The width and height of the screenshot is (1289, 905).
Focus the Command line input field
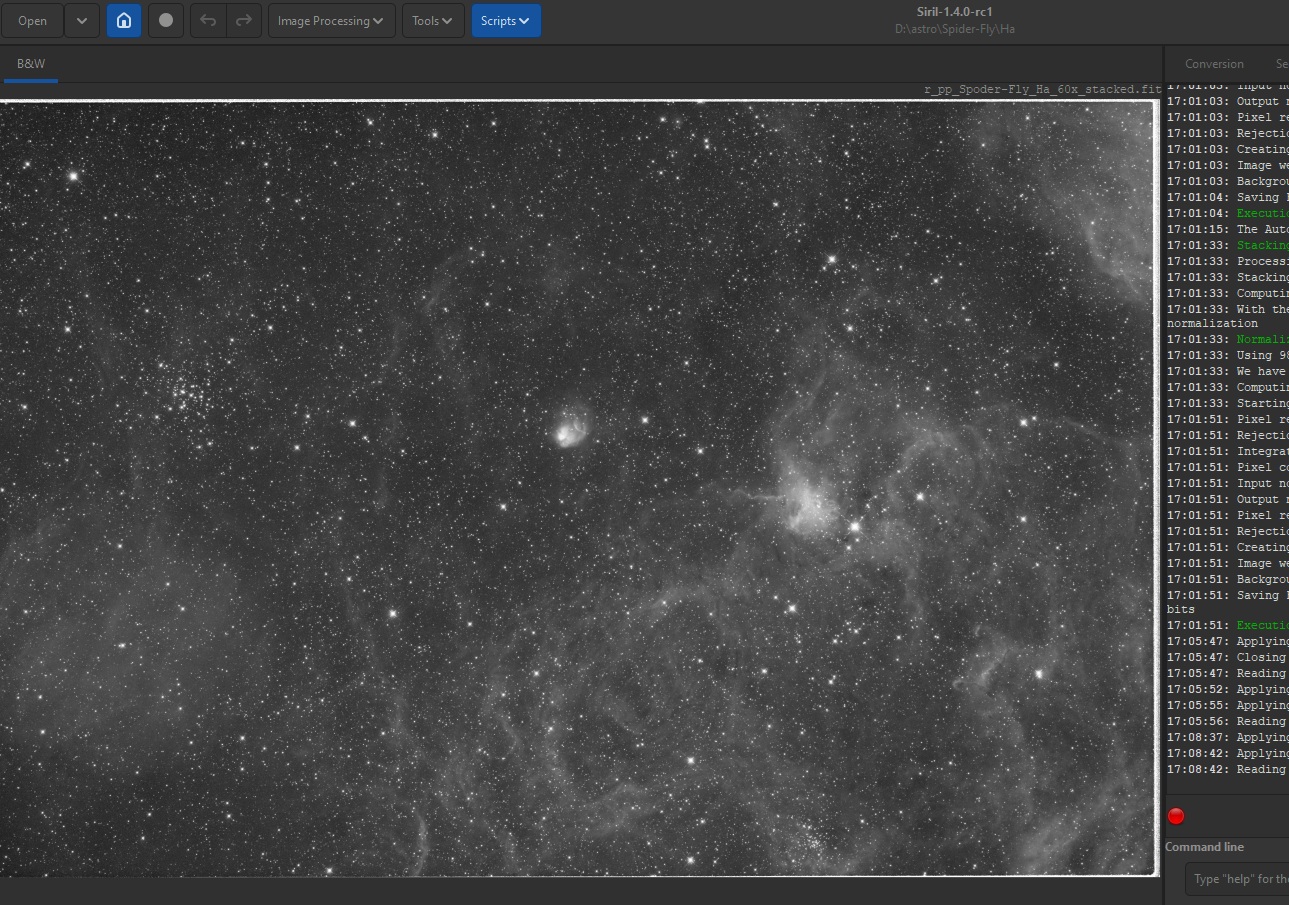[x=1238, y=879]
